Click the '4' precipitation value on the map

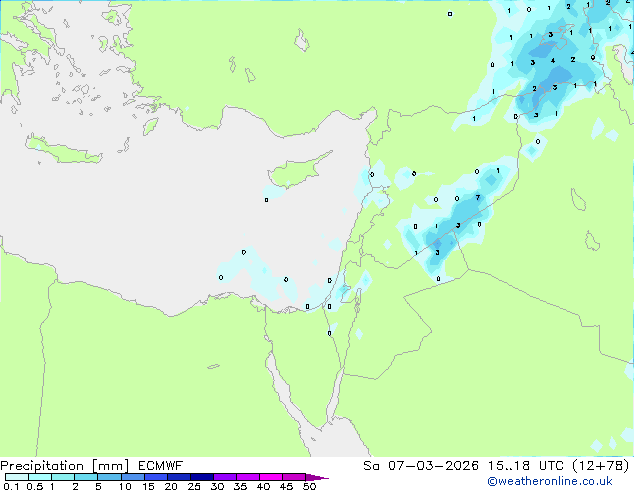coord(553,61)
